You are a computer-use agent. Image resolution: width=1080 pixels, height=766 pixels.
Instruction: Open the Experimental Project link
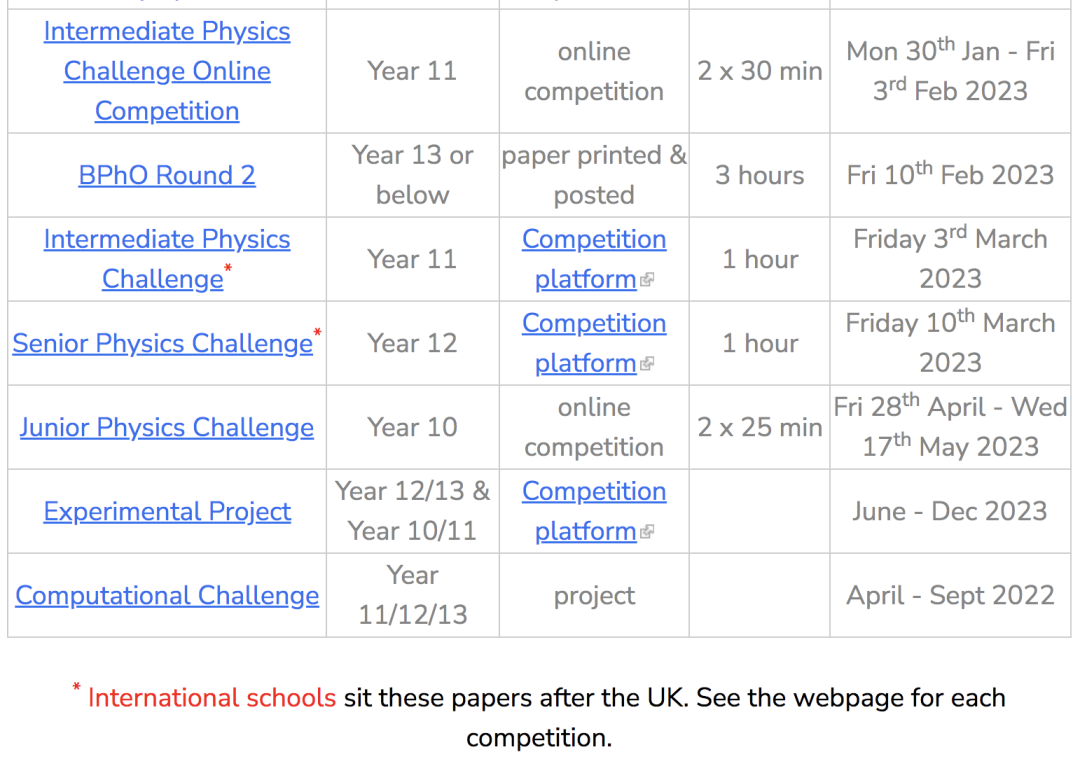(166, 511)
